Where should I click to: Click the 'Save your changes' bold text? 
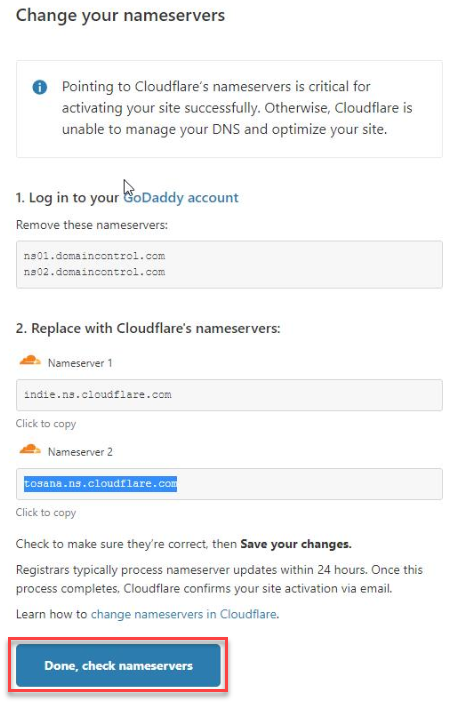296,544
